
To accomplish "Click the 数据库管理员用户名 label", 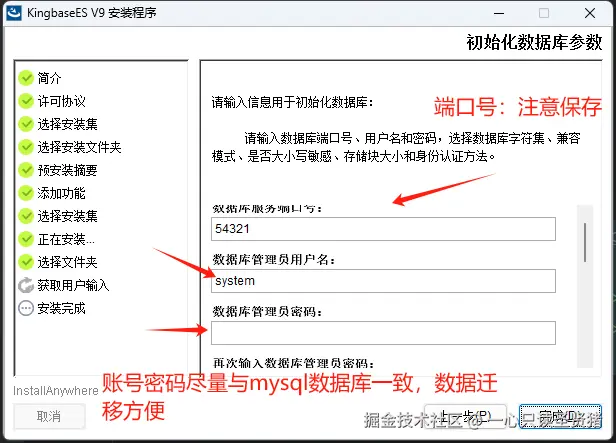I will click(274, 260).
